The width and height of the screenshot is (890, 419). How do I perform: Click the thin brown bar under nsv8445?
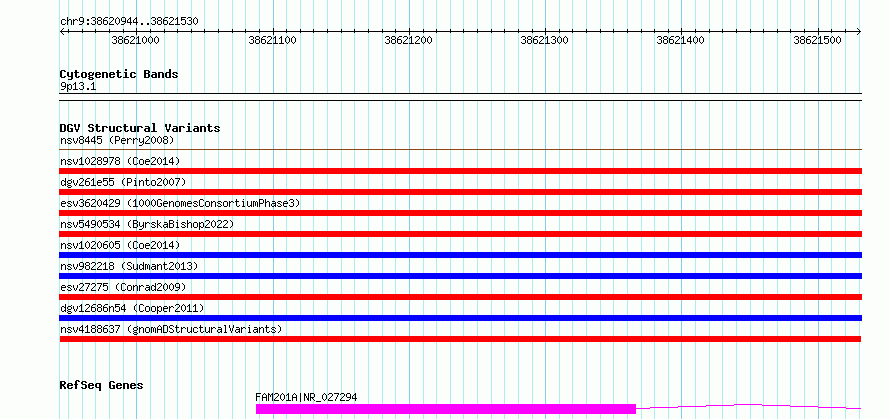(460, 150)
